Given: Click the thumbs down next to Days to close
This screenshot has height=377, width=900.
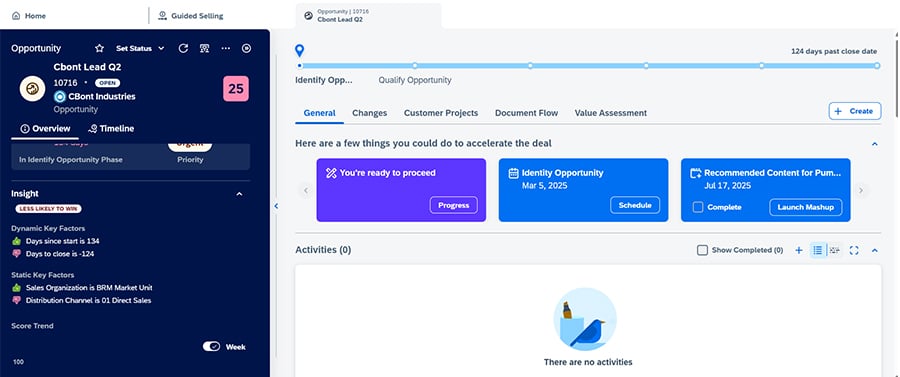Looking at the screenshot, I should tap(16, 254).
